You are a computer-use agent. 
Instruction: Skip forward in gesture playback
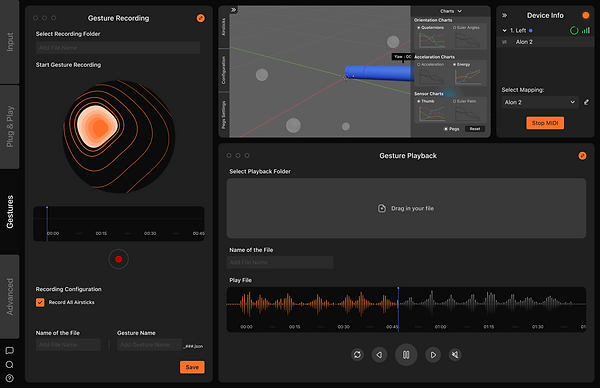(433, 355)
